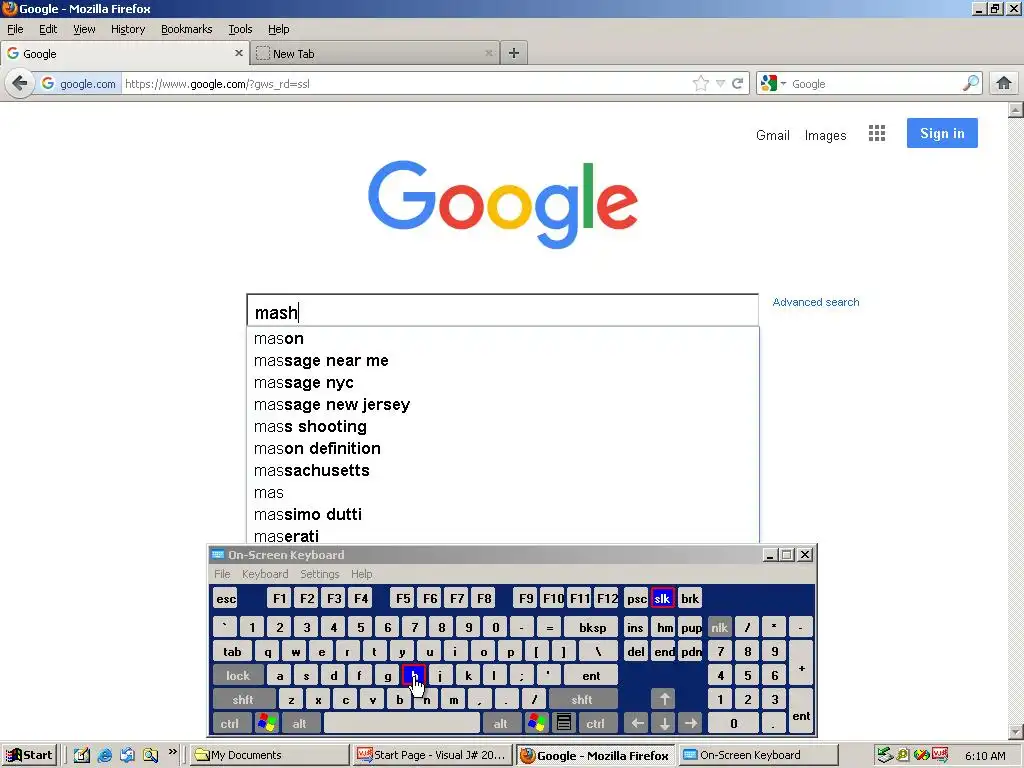The image size is (1024, 768).
Task: Open Advanced search link
Action: (x=816, y=302)
